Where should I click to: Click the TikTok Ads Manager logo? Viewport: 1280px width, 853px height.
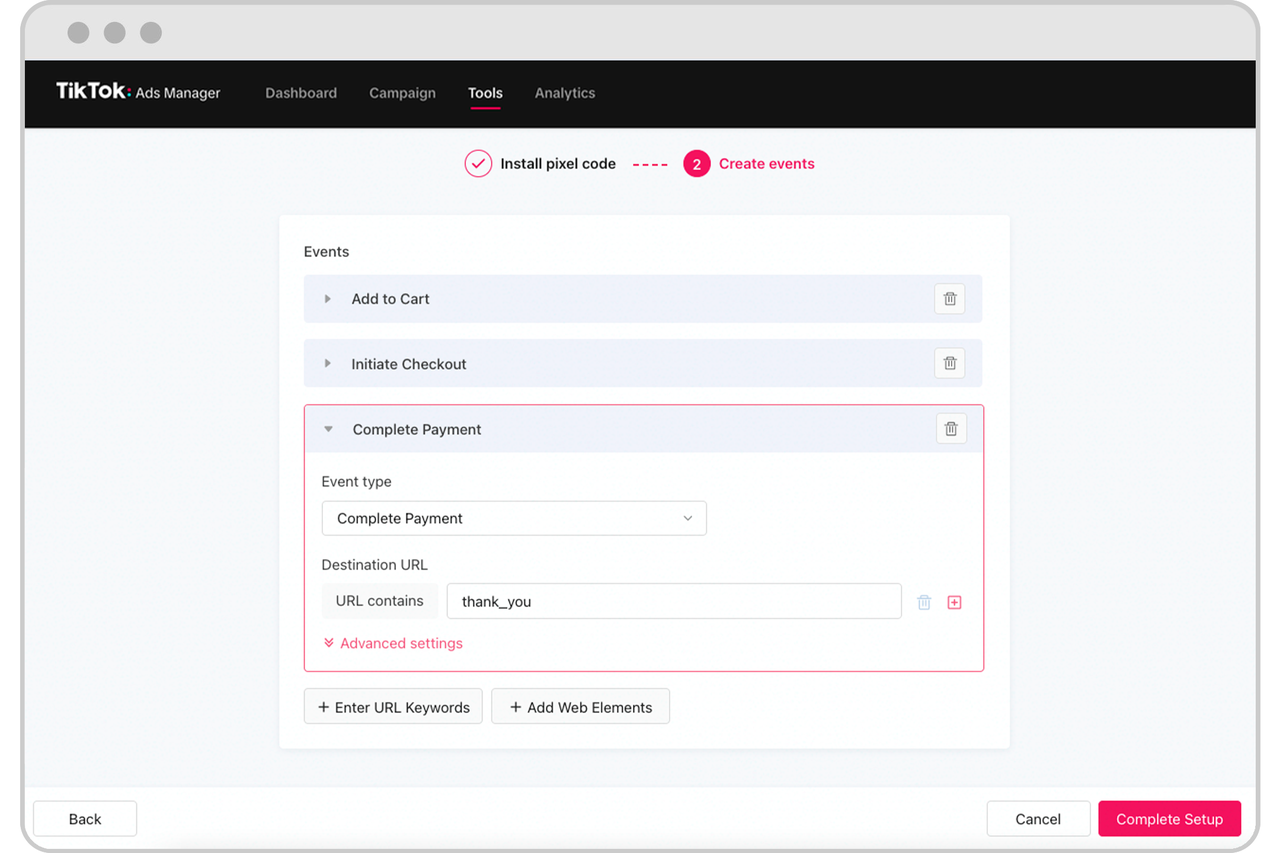click(x=138, y=92)
